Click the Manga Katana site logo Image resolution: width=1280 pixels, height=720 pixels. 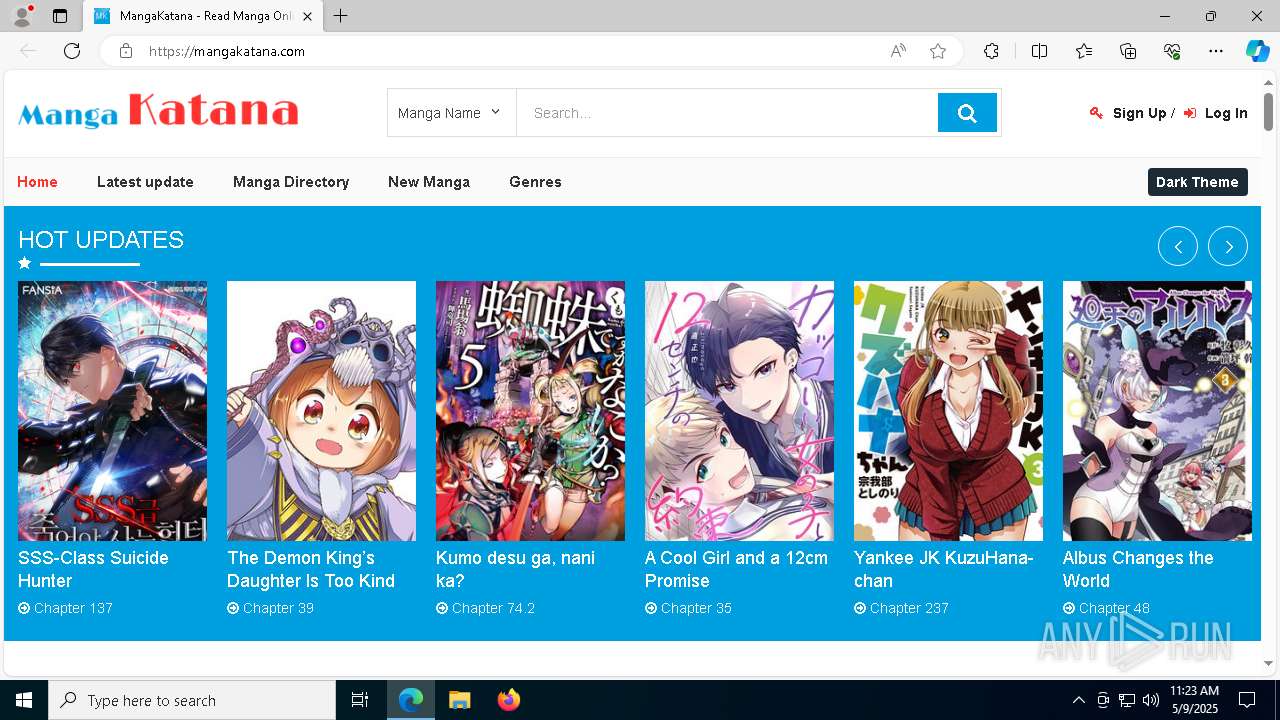pos(158,112)
